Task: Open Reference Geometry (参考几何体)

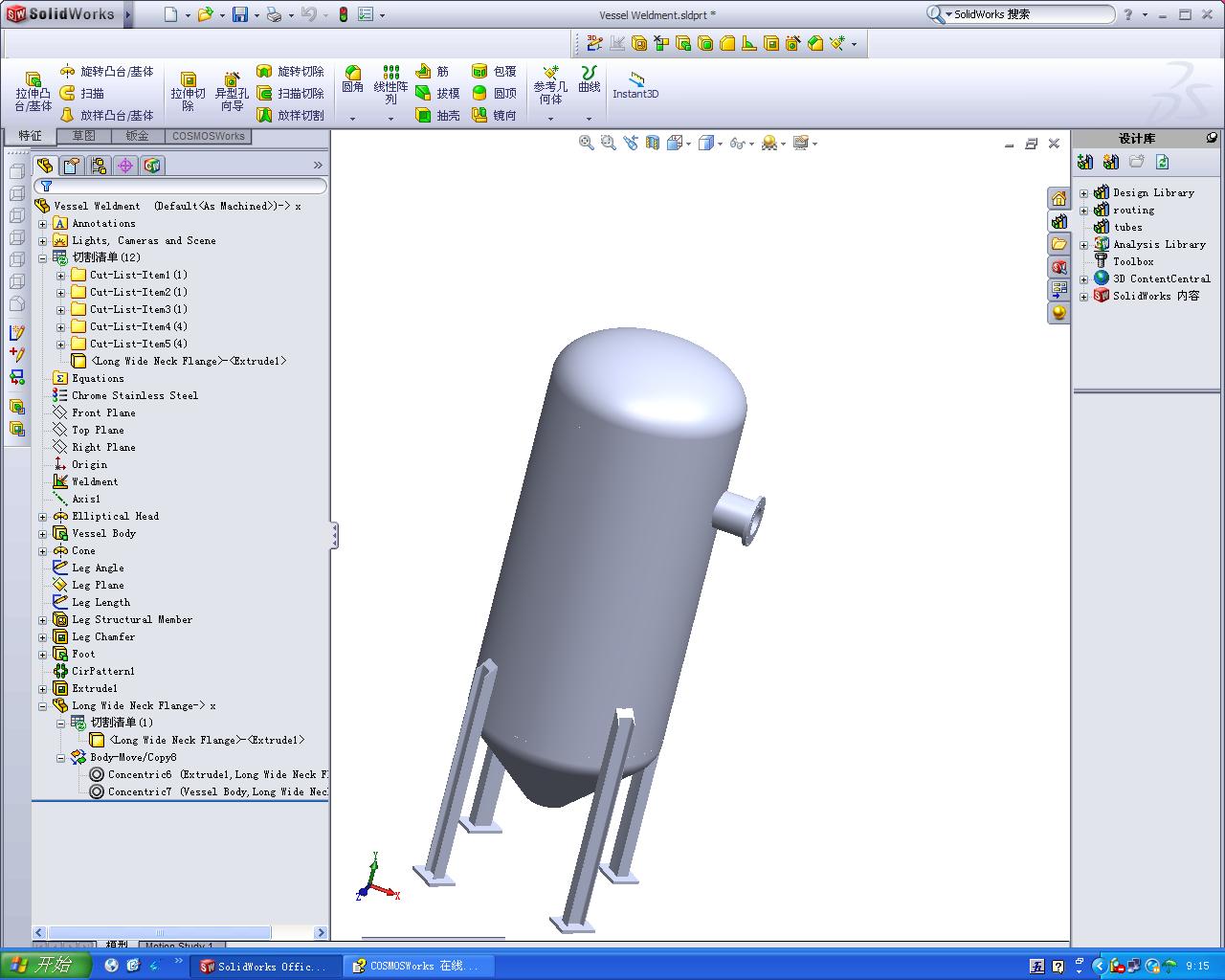Action: [550, 85]
